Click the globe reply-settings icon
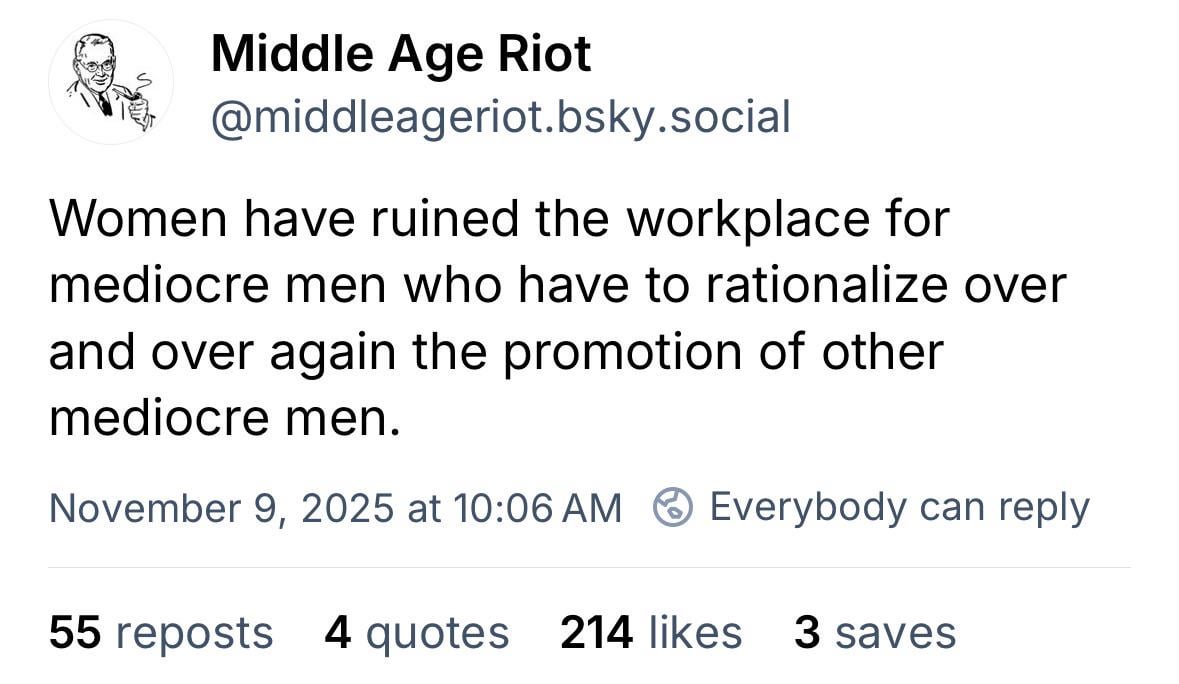 pos(674,508)
